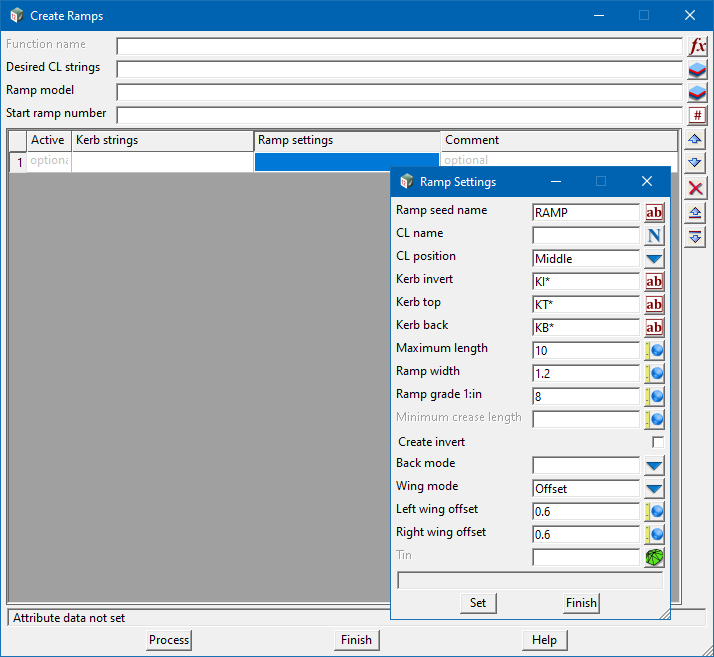Click the Desired CL strings input field

click(x=399, y=69)
